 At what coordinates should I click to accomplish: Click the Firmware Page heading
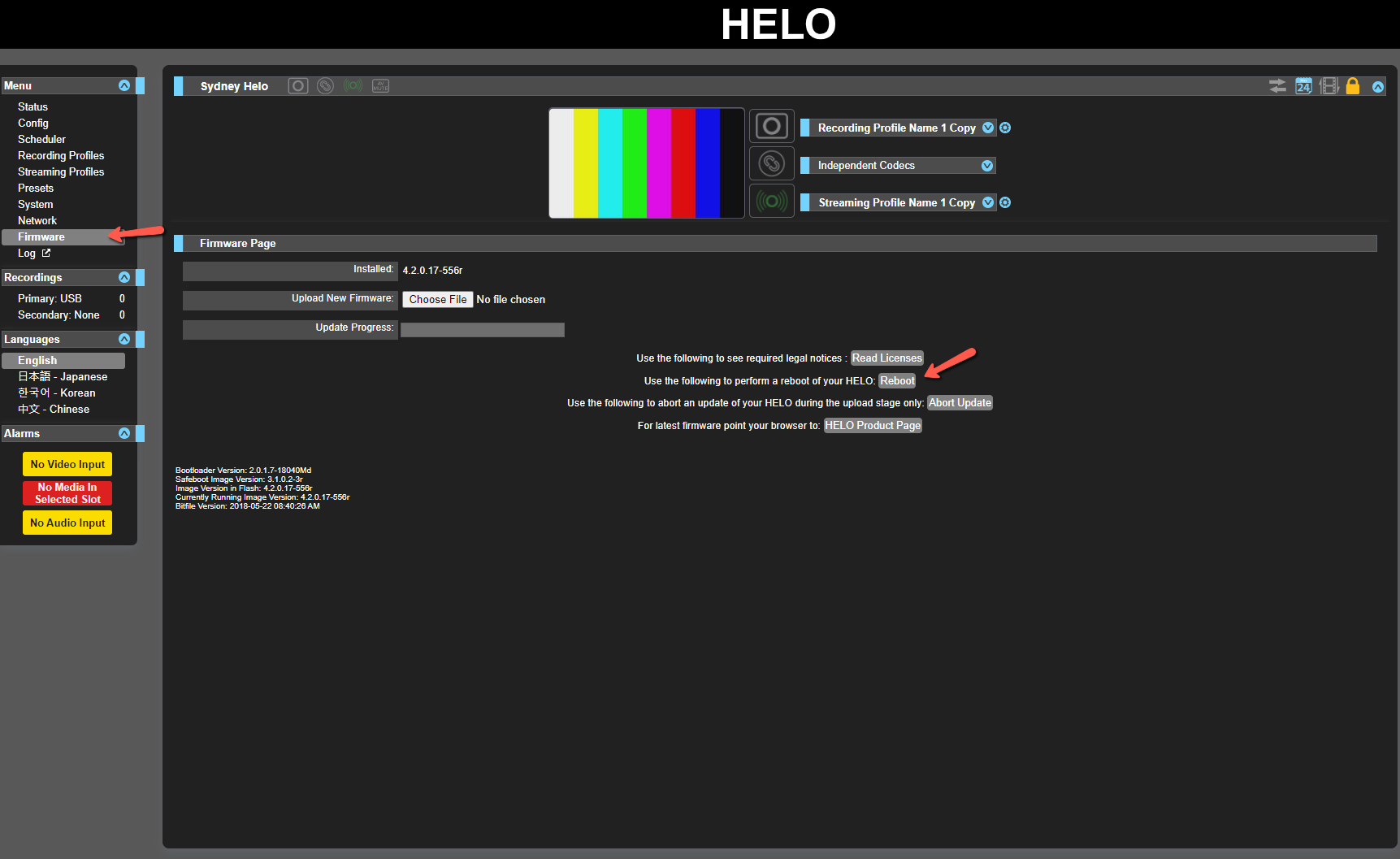pyautogui.click(x=238, y=243)
